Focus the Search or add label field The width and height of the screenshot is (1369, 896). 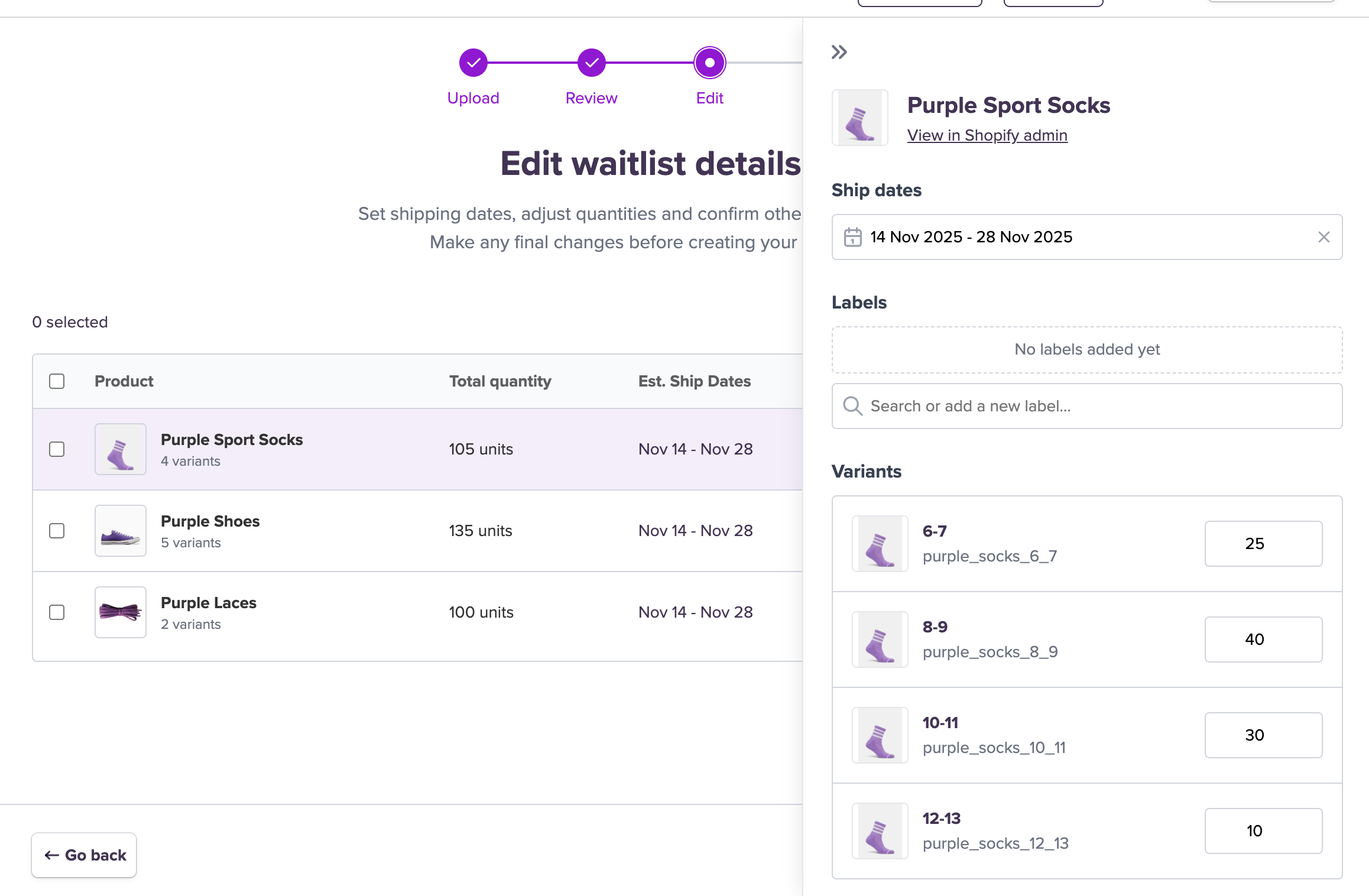pos(1099,406)
